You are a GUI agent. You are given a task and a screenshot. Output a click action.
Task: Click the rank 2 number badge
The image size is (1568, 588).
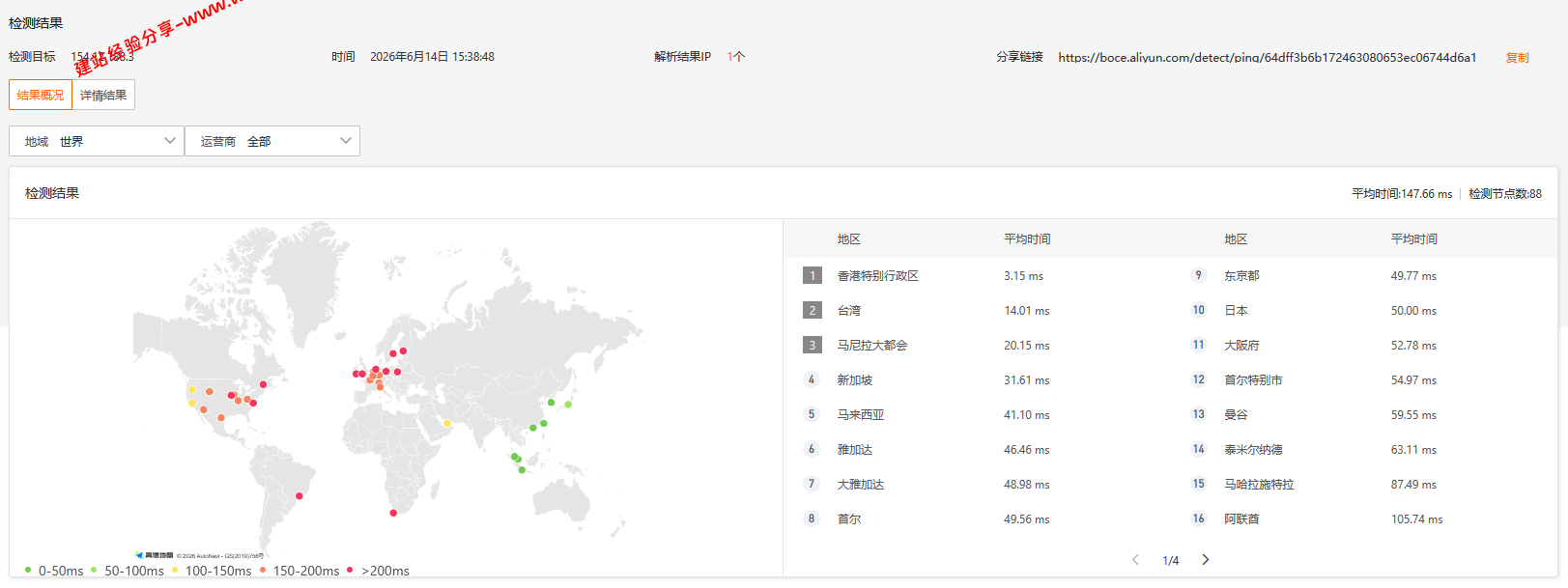click(813, 310)
